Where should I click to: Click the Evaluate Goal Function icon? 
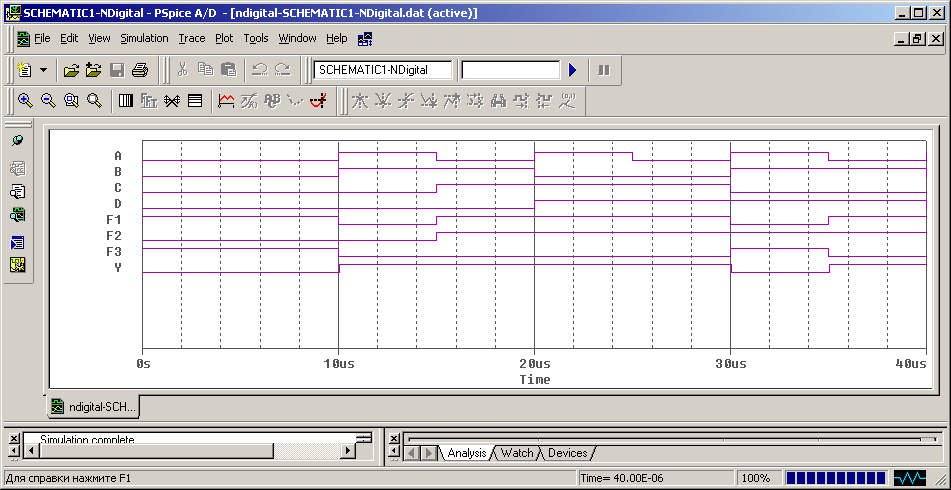(249, 101)
